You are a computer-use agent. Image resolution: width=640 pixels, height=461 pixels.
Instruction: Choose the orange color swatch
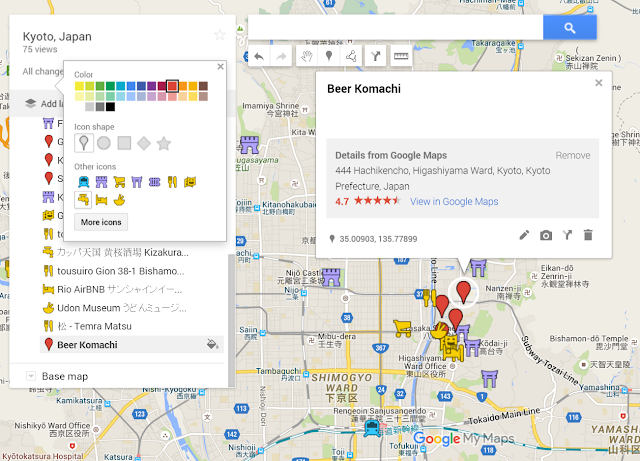click(x=182, y=86)
